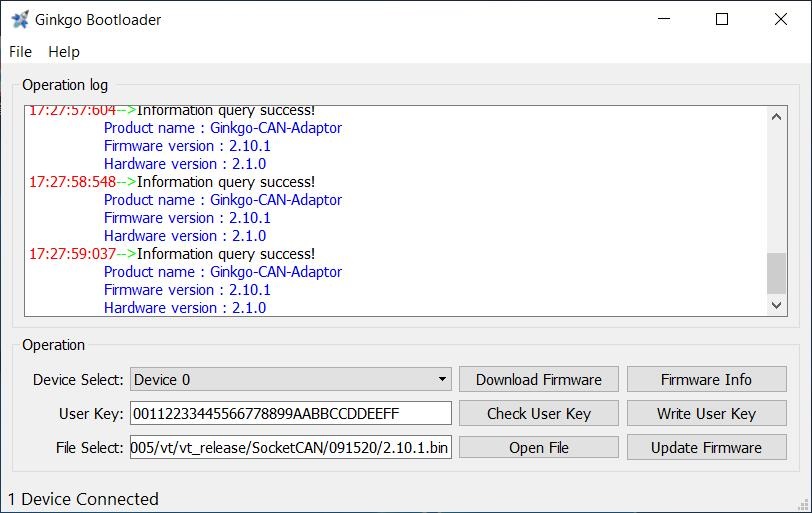
Task: Close the Ginkgo Bootloader window
Action: point(780,19)
